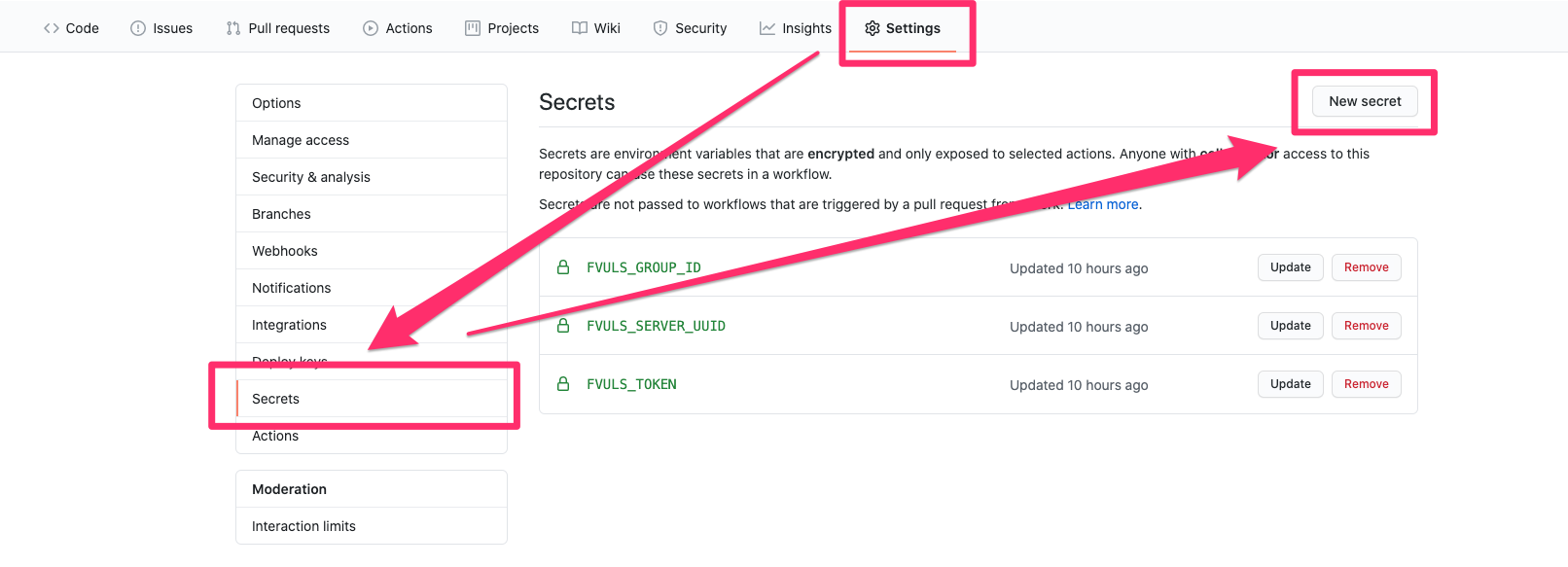Image resolution: width=1568 pixels, height=567 pixels.
Task: Switch to the Code tab
Action: [70, 28]
